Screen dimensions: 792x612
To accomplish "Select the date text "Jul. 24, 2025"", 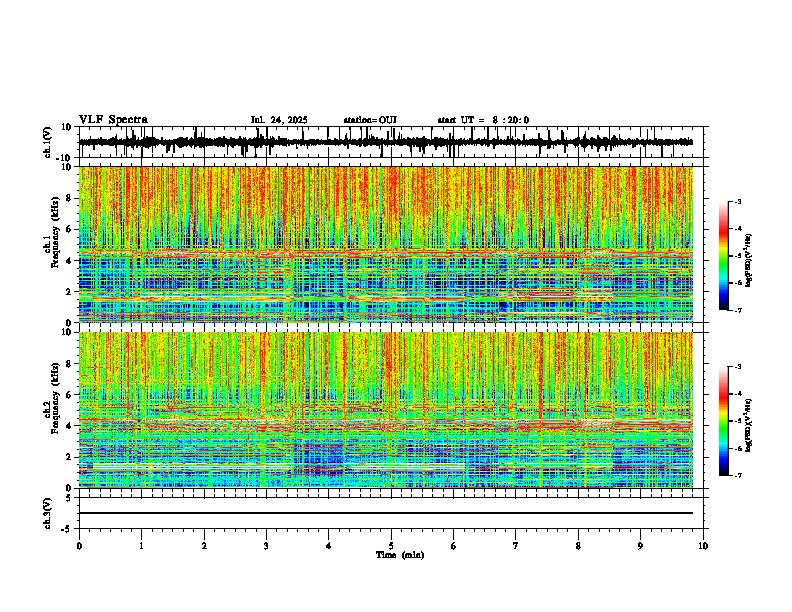I will pos(279,120).
